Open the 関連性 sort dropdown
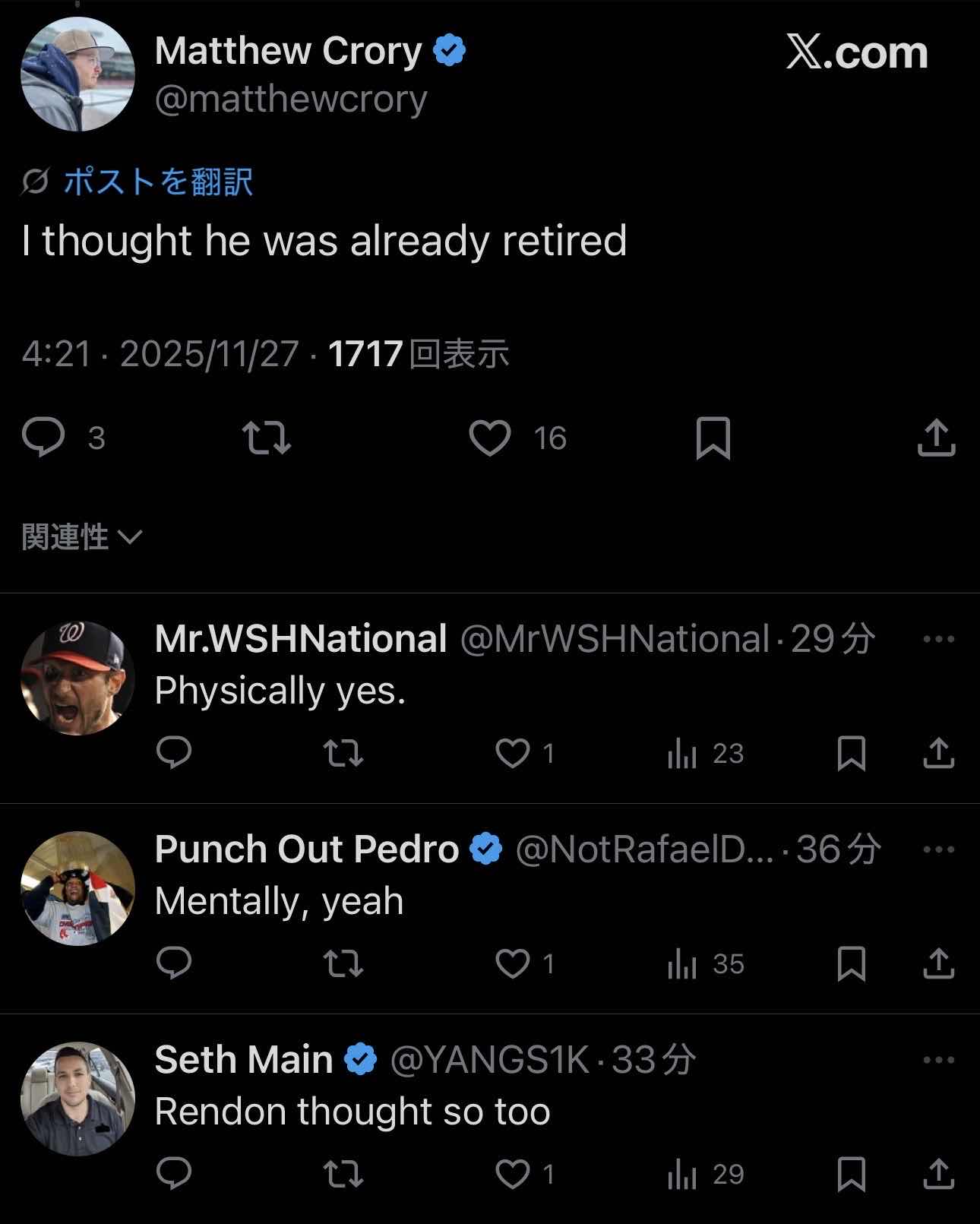The width and height of the screenshot is (980, 1224). point(81,537)
